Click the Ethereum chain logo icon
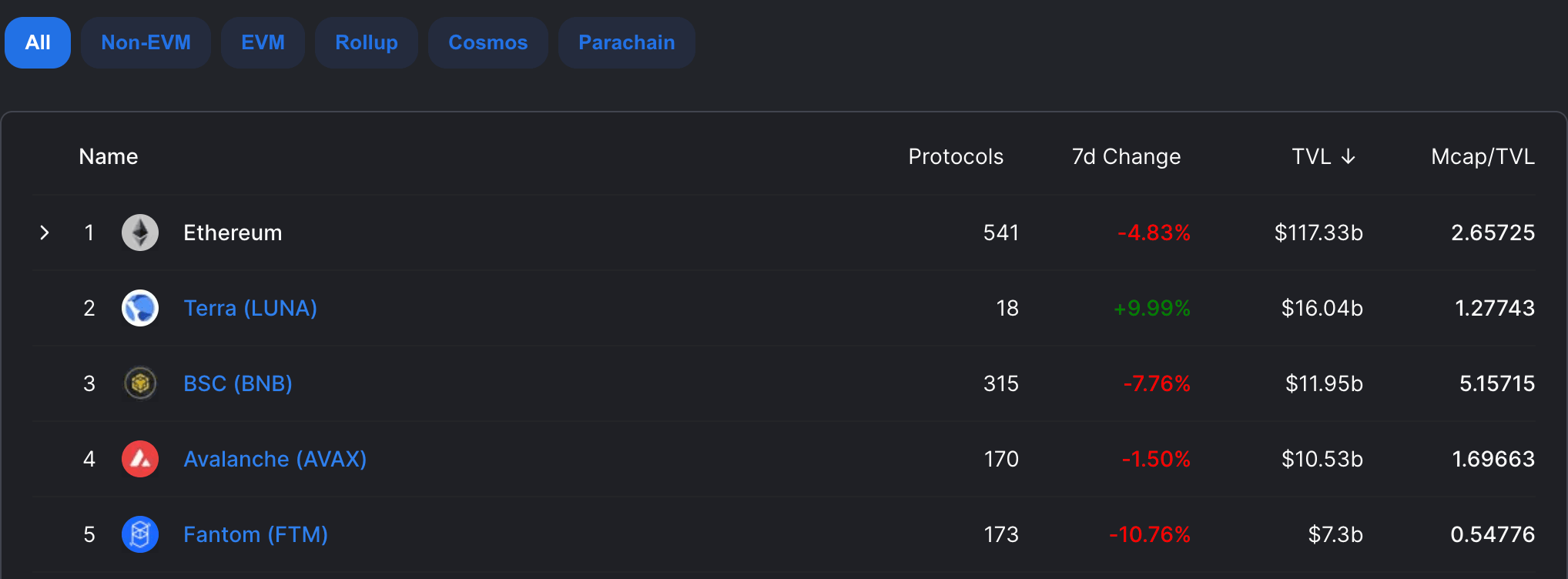The height and width of the screenshot is (579, 1568). click(x=140, y=233)
